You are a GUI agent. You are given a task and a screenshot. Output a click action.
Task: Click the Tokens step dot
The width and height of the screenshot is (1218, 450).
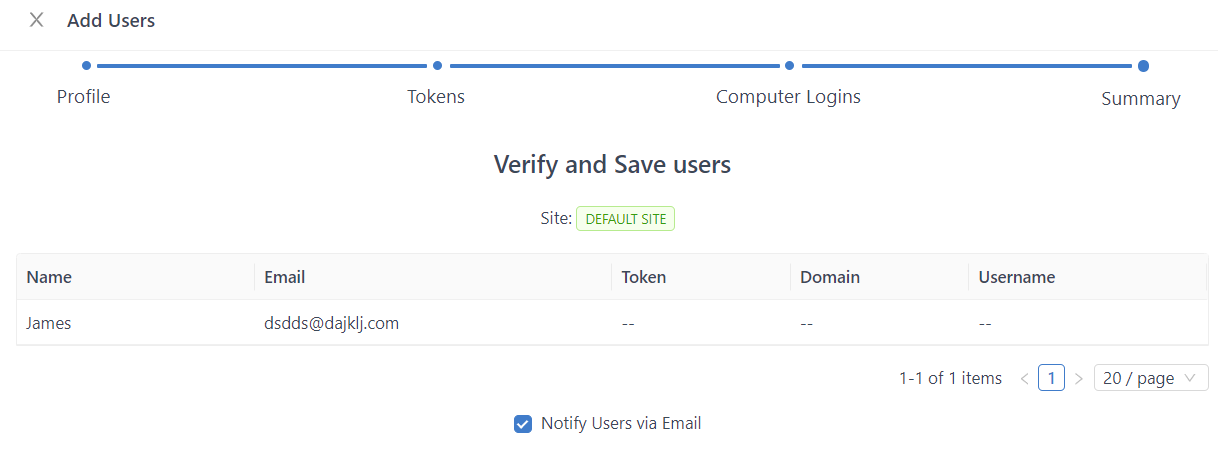click(437, 66)
